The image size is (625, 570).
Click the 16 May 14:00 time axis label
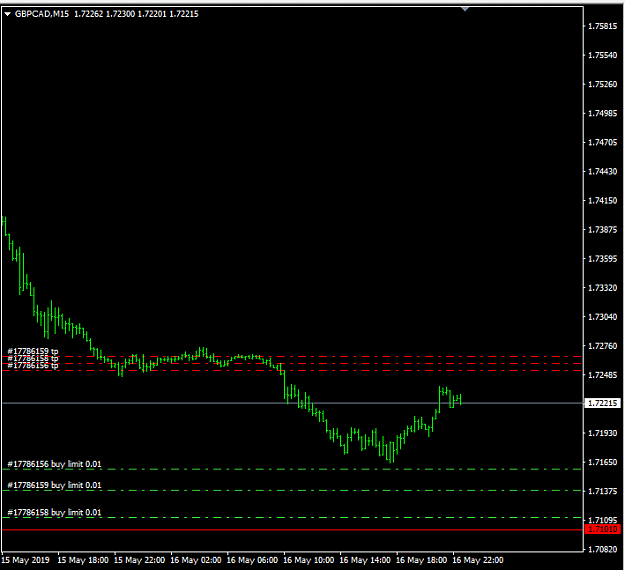(365, 560)
